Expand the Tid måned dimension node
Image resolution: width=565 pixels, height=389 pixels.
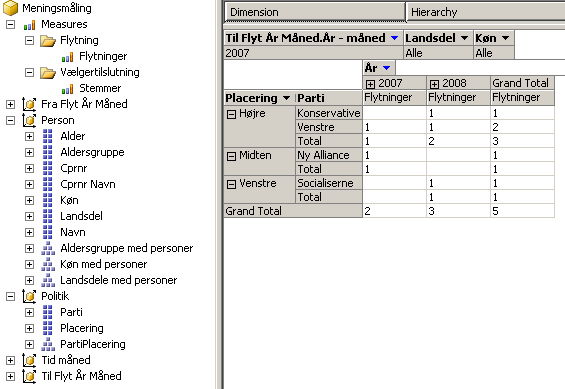(x=10, y=360)
